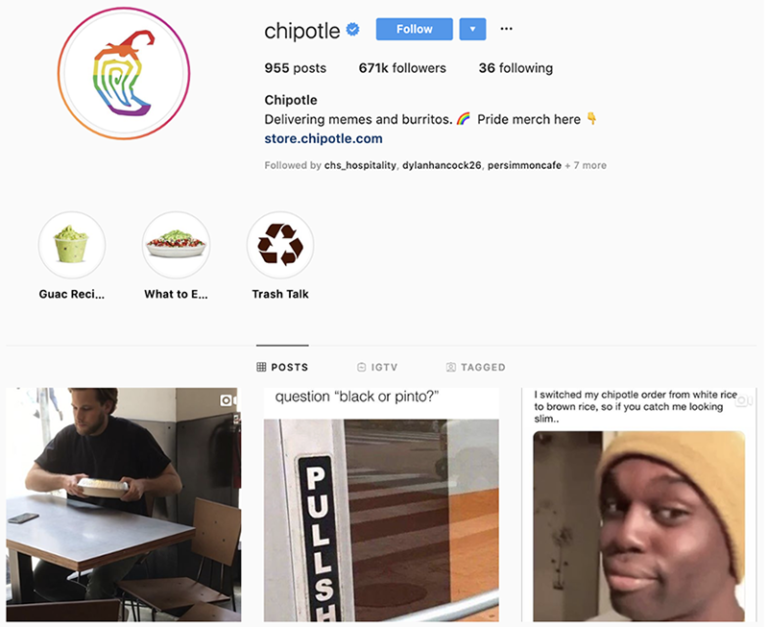View the What to Eat highlight bowl icon
The width and height of the screenshot is (768, 627).
(176, 245)
